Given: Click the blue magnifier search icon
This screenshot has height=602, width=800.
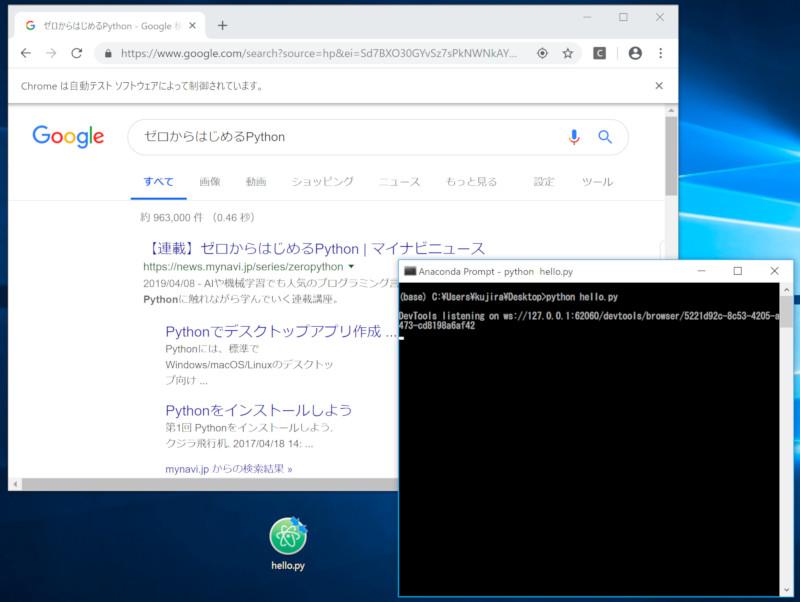Looking at the screenshot, I should [604, 137].
